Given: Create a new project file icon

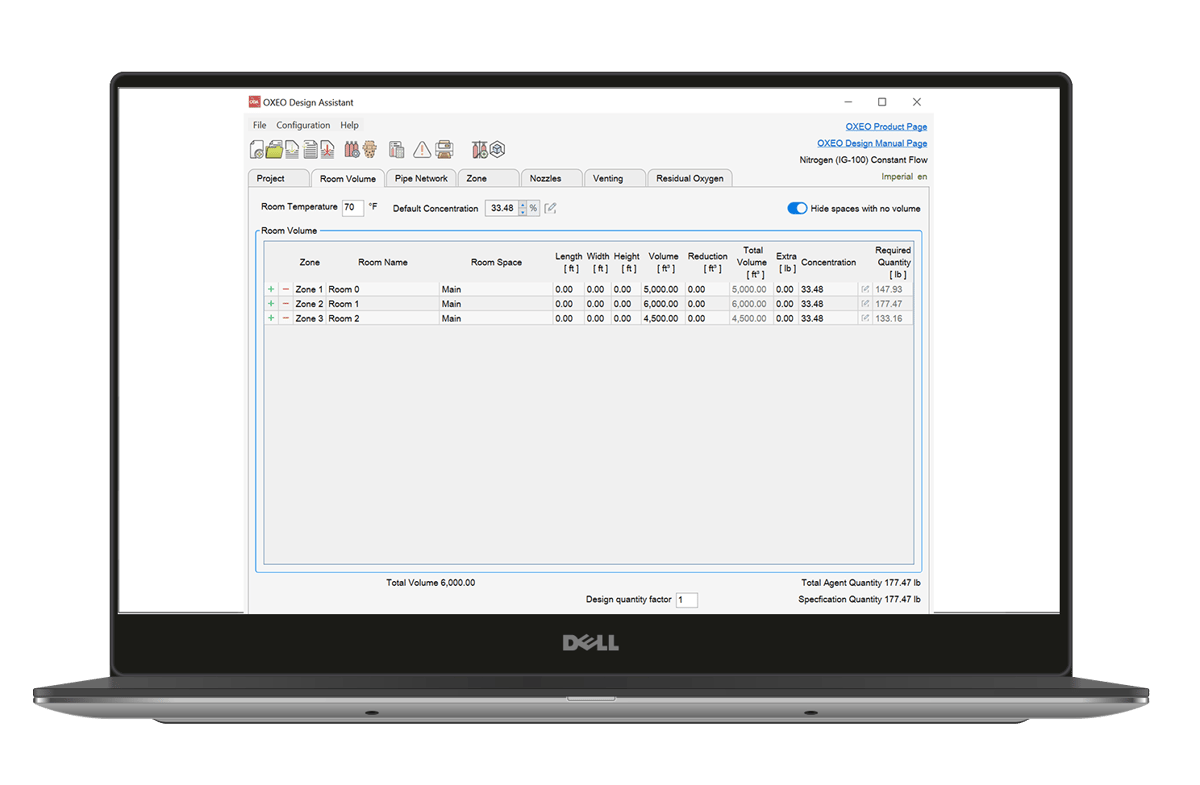Looking at the screenshot, I should (x=257, y=150).
